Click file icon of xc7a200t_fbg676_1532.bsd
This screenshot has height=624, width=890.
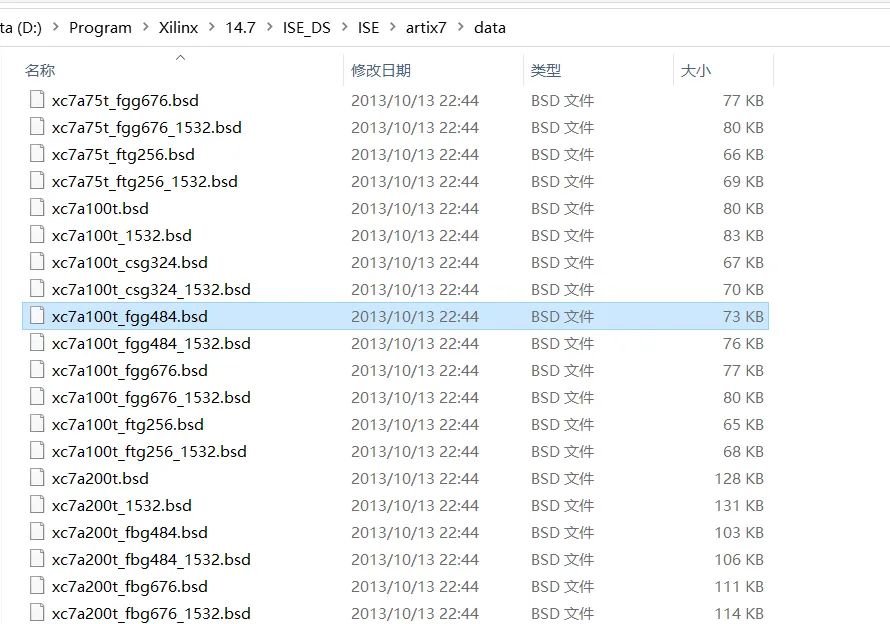(37, 613)
